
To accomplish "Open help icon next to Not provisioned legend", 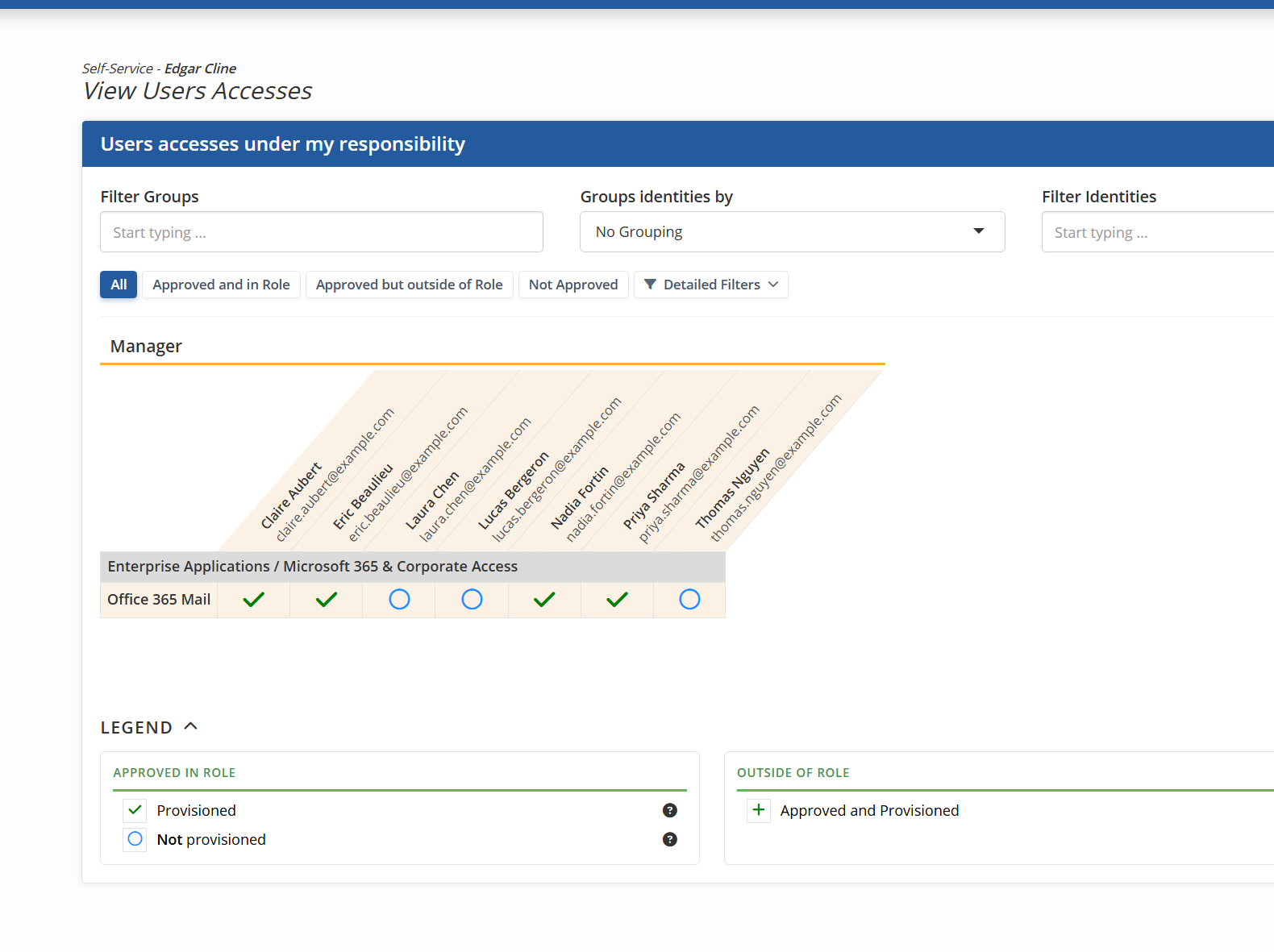I will pyautogui.click(x=669, y=840).
